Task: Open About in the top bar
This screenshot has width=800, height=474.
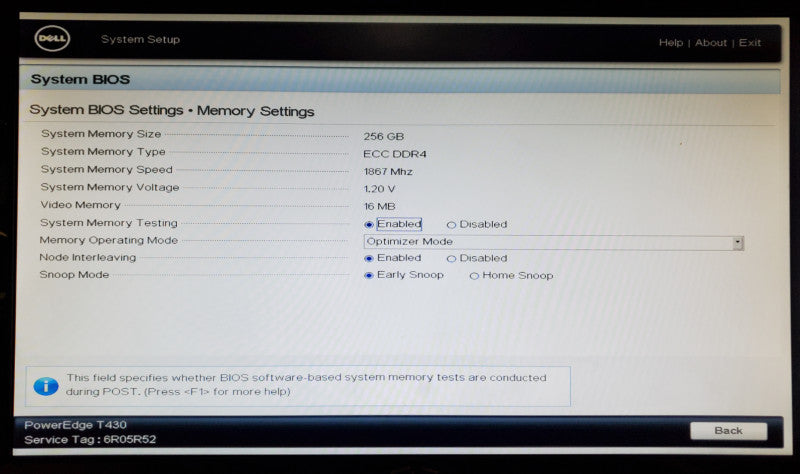Action: click(x=711, y=43)
